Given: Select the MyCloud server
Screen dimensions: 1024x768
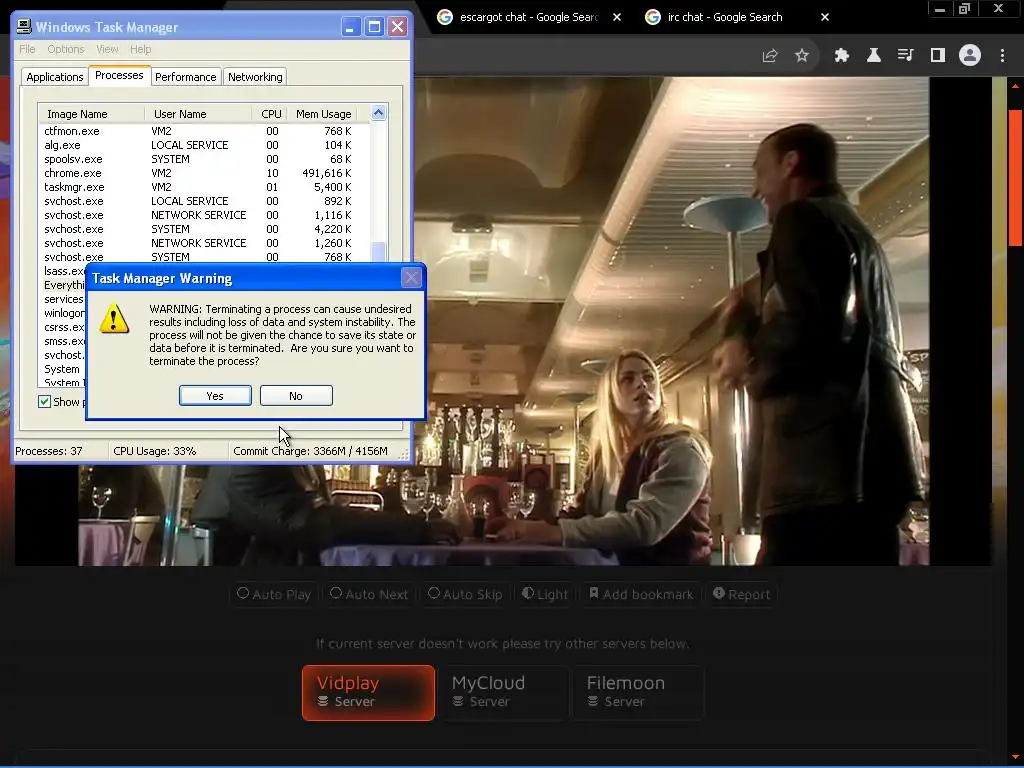Looking at the screenshot, I should pyautogui.click(x=504, y=693).
